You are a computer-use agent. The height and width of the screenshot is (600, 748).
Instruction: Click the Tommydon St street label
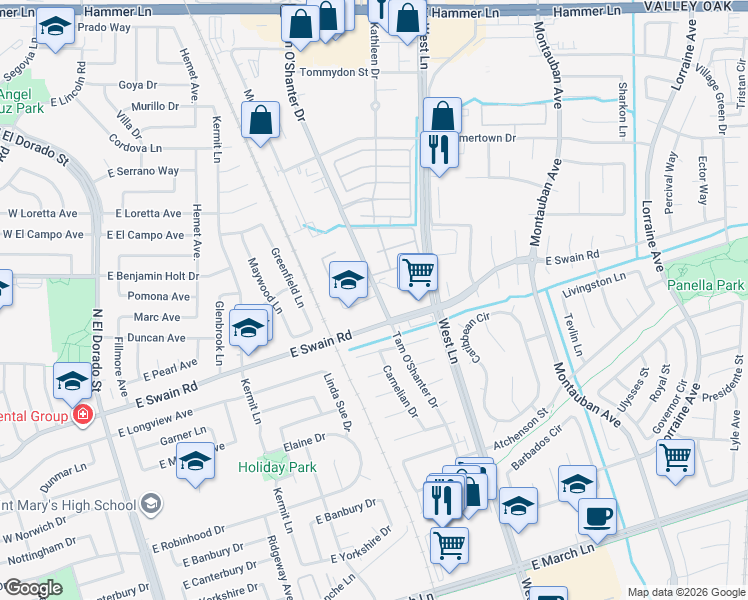[334, 72]
